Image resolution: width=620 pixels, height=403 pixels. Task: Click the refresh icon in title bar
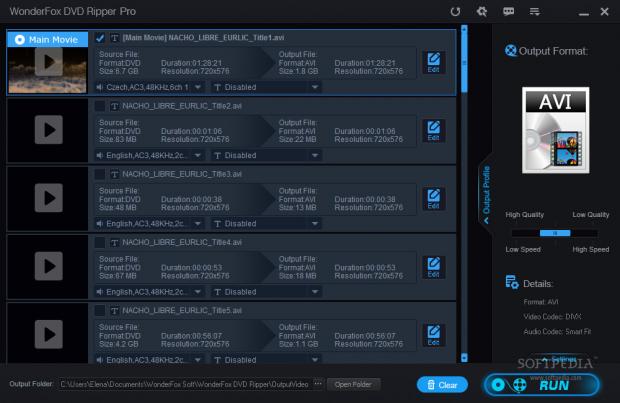455,11
